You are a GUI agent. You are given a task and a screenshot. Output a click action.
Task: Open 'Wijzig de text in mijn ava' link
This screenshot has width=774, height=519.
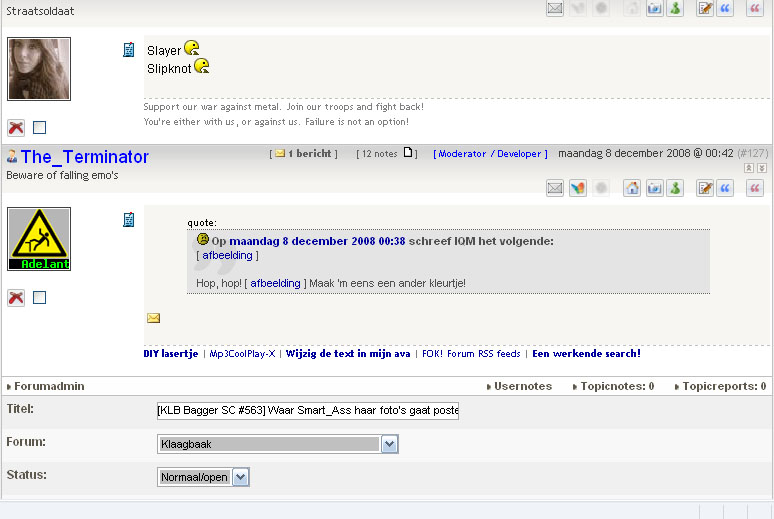[348, 354]
